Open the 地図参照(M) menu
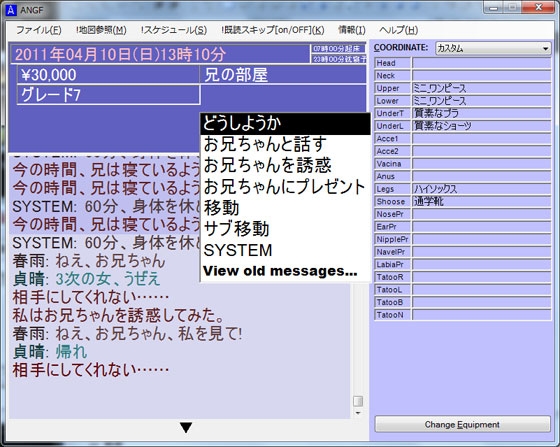 point(101,30)
